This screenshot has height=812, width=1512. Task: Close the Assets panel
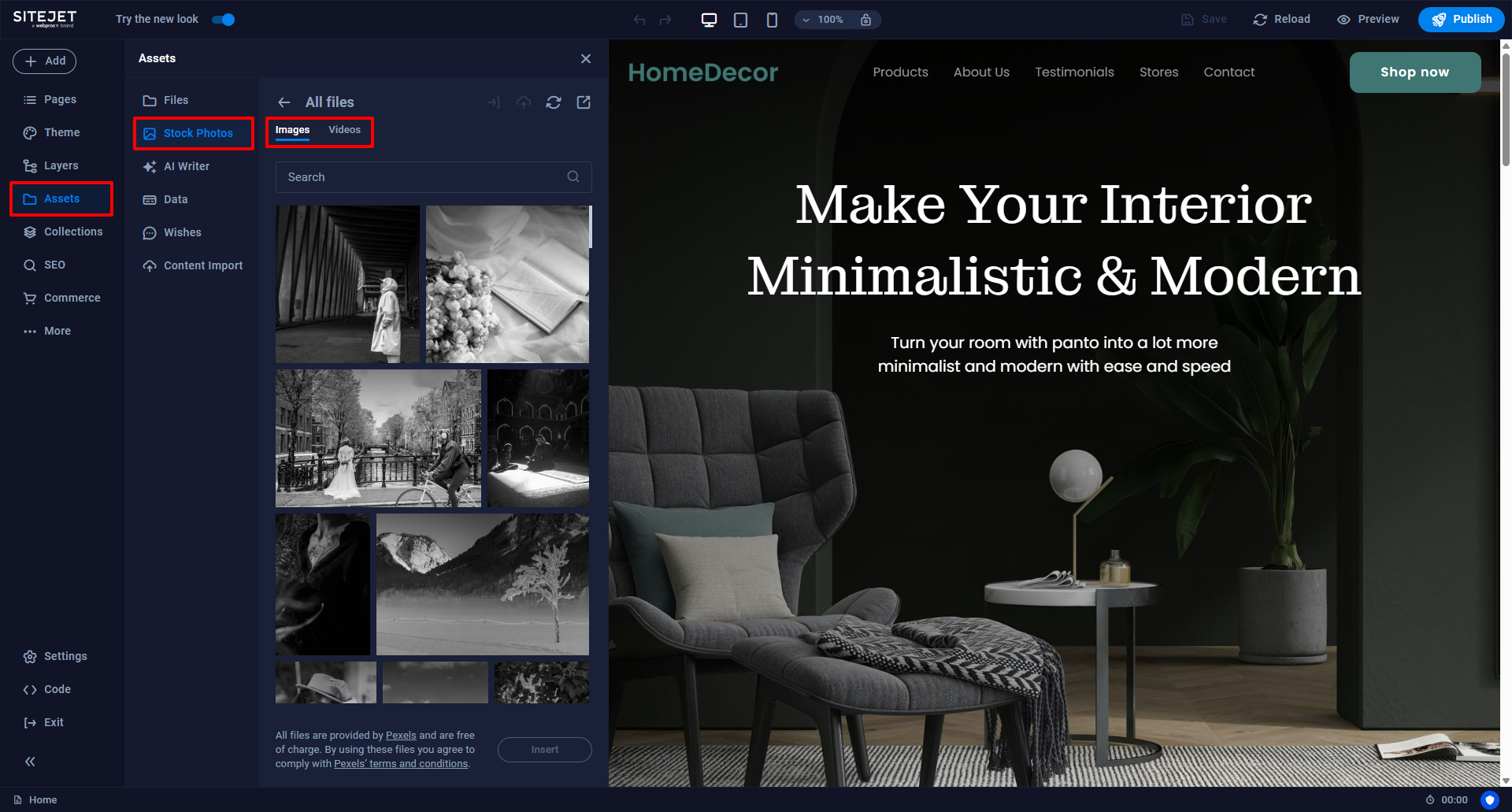pos(586,58)
